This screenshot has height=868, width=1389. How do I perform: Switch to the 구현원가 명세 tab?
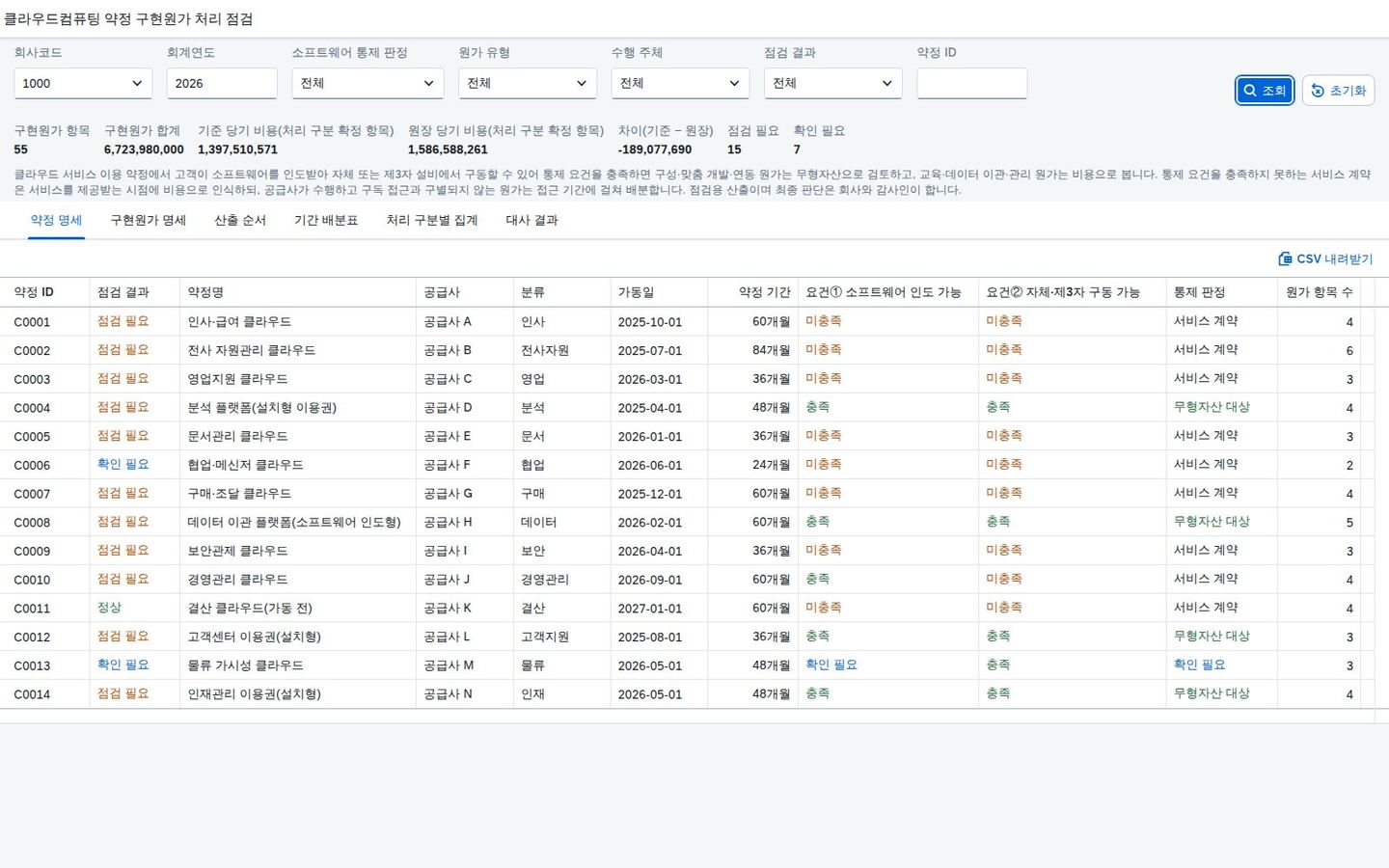(x=148, y=220)
